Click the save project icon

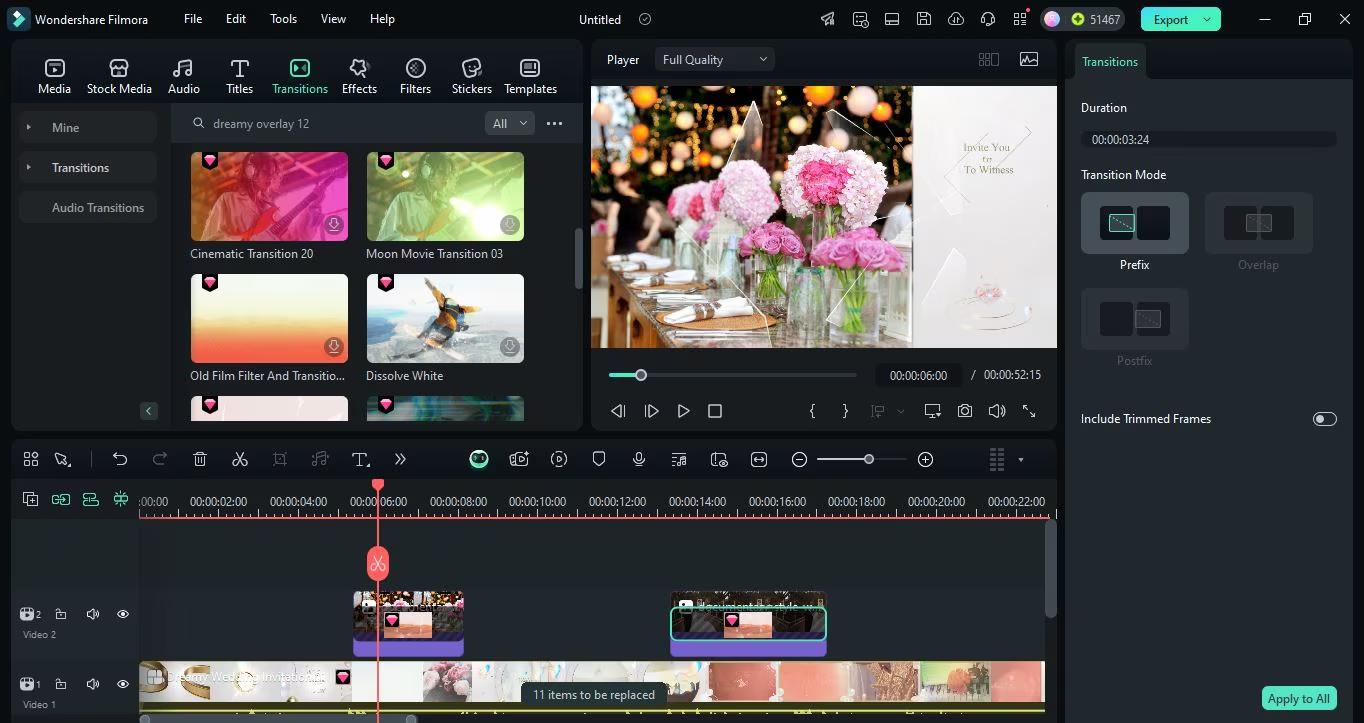(924, 19)
